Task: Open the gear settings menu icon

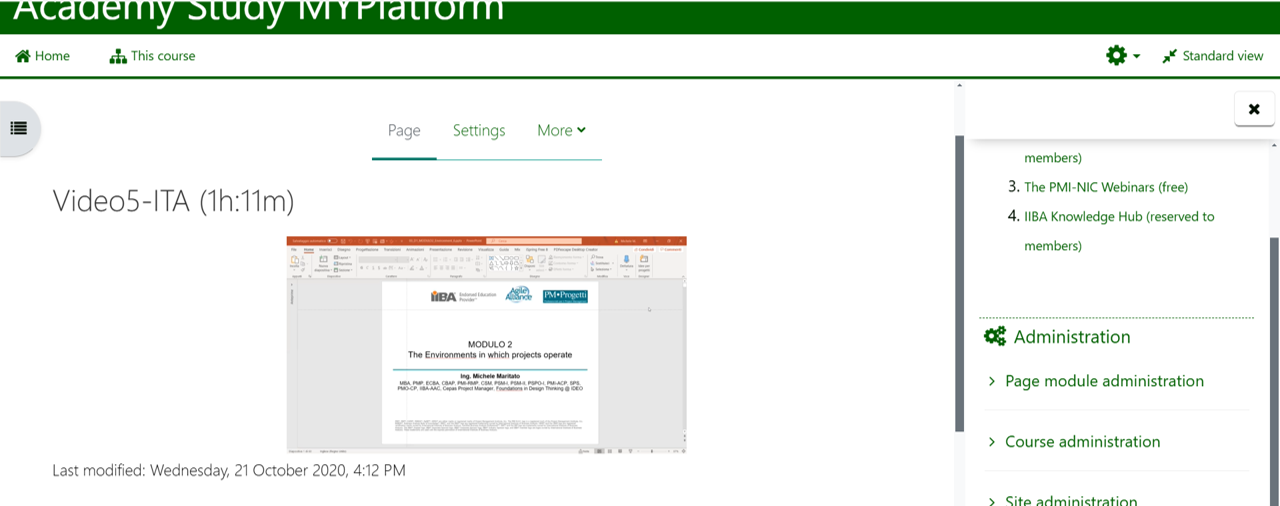Action: click(x=1116, y=56)
